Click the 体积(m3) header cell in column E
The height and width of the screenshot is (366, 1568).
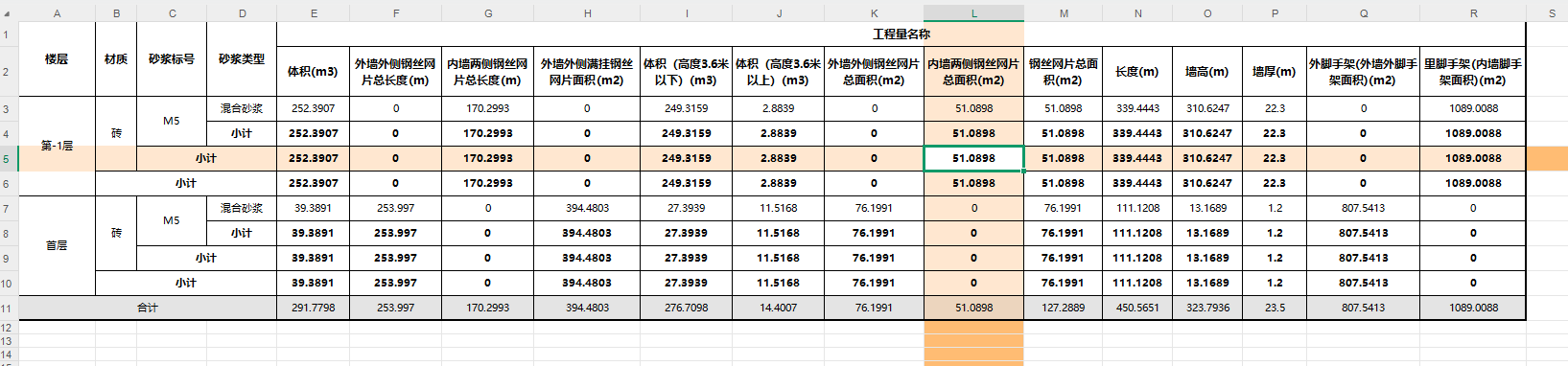coord(314,72)
